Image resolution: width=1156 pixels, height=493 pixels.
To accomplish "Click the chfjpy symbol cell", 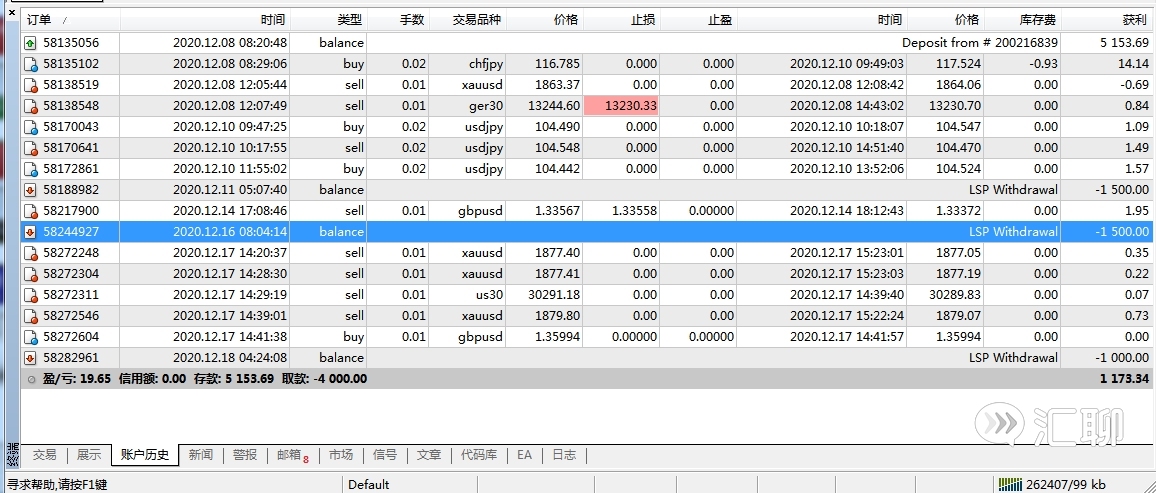I will pos(486,64).
